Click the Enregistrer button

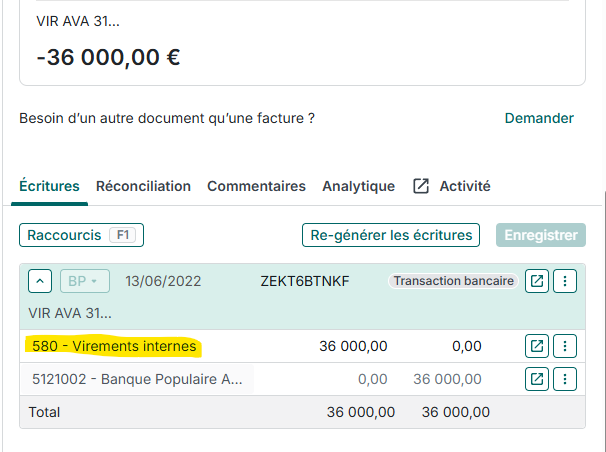click(x=541, y=235)
